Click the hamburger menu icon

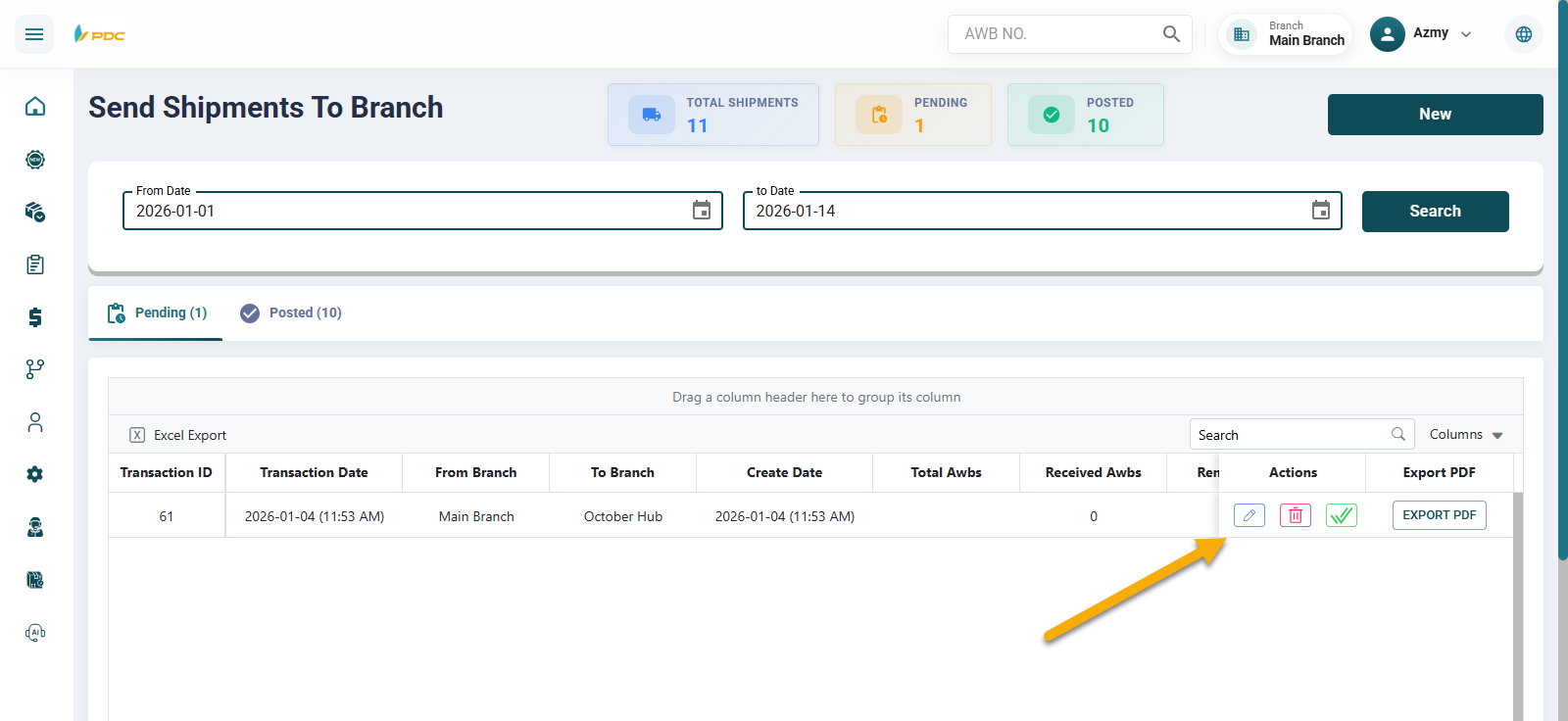pyautogui.click(x=34, y=34)
